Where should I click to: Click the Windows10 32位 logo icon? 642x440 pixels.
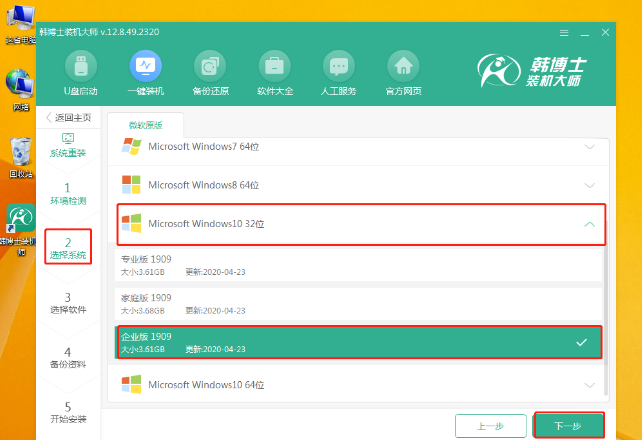[131, 223]
